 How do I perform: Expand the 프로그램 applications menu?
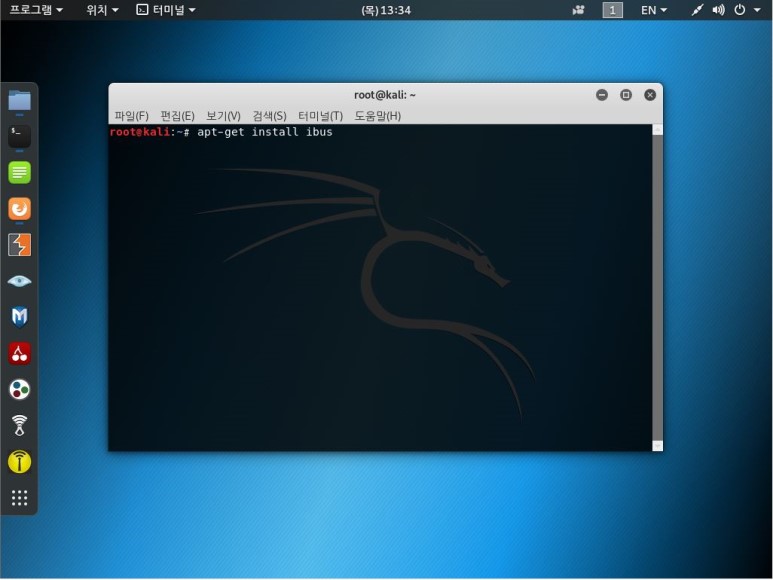coord(36,10)
